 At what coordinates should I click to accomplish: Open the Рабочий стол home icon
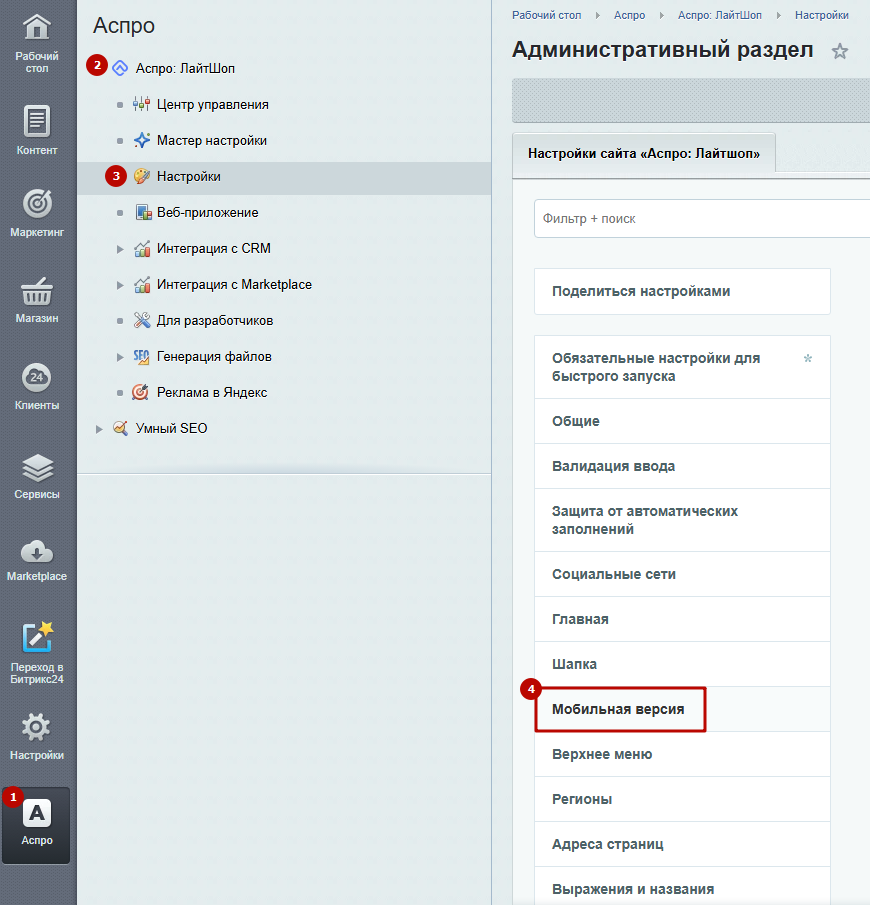(36, 28)
